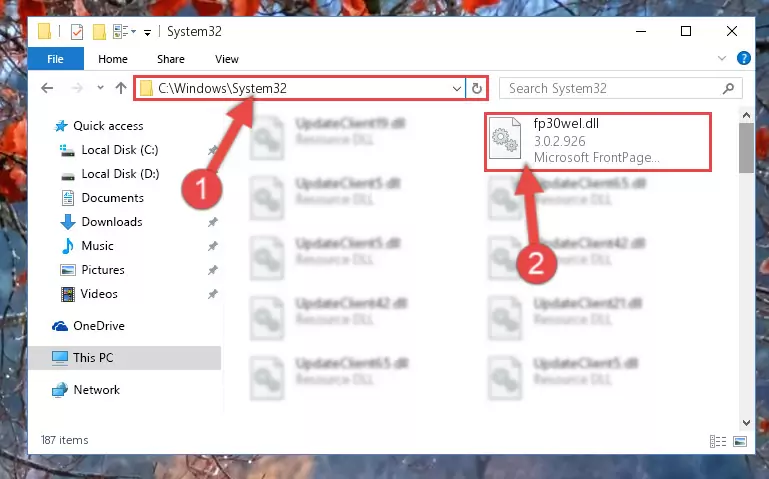Open the Help question mark icon
Screen dimensions: 769x479
click(743, 58)
